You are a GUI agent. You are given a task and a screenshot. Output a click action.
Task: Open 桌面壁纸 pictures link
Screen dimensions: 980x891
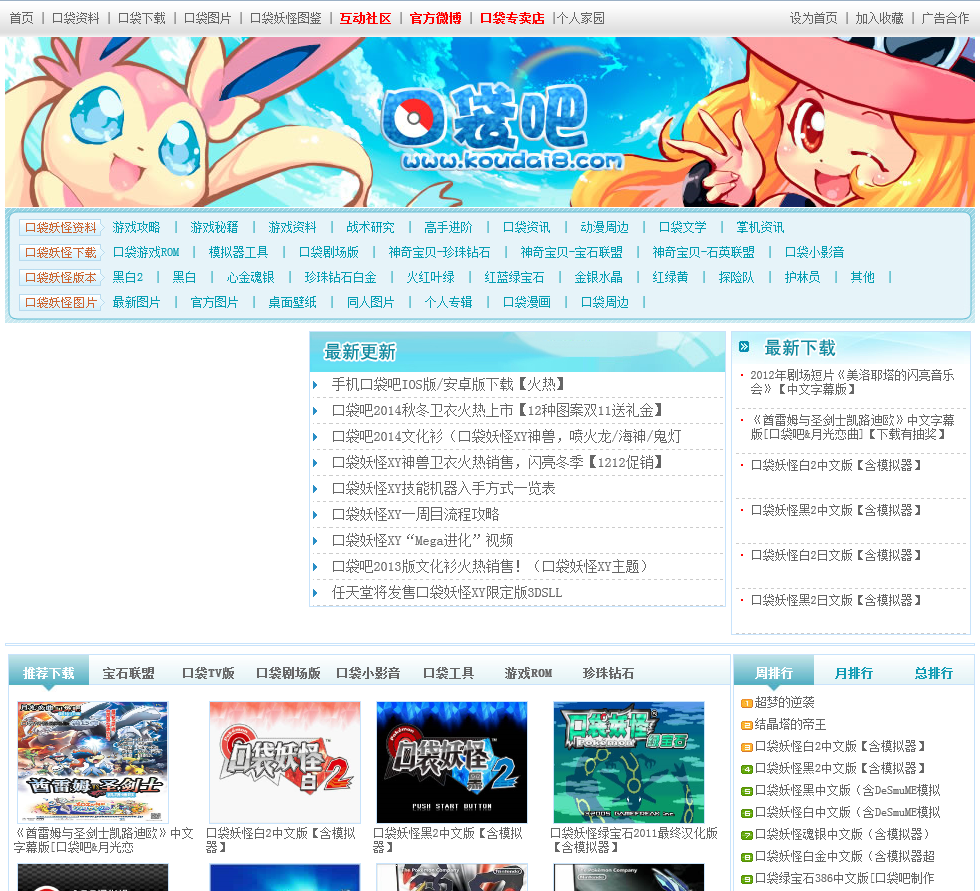point(292,302)
